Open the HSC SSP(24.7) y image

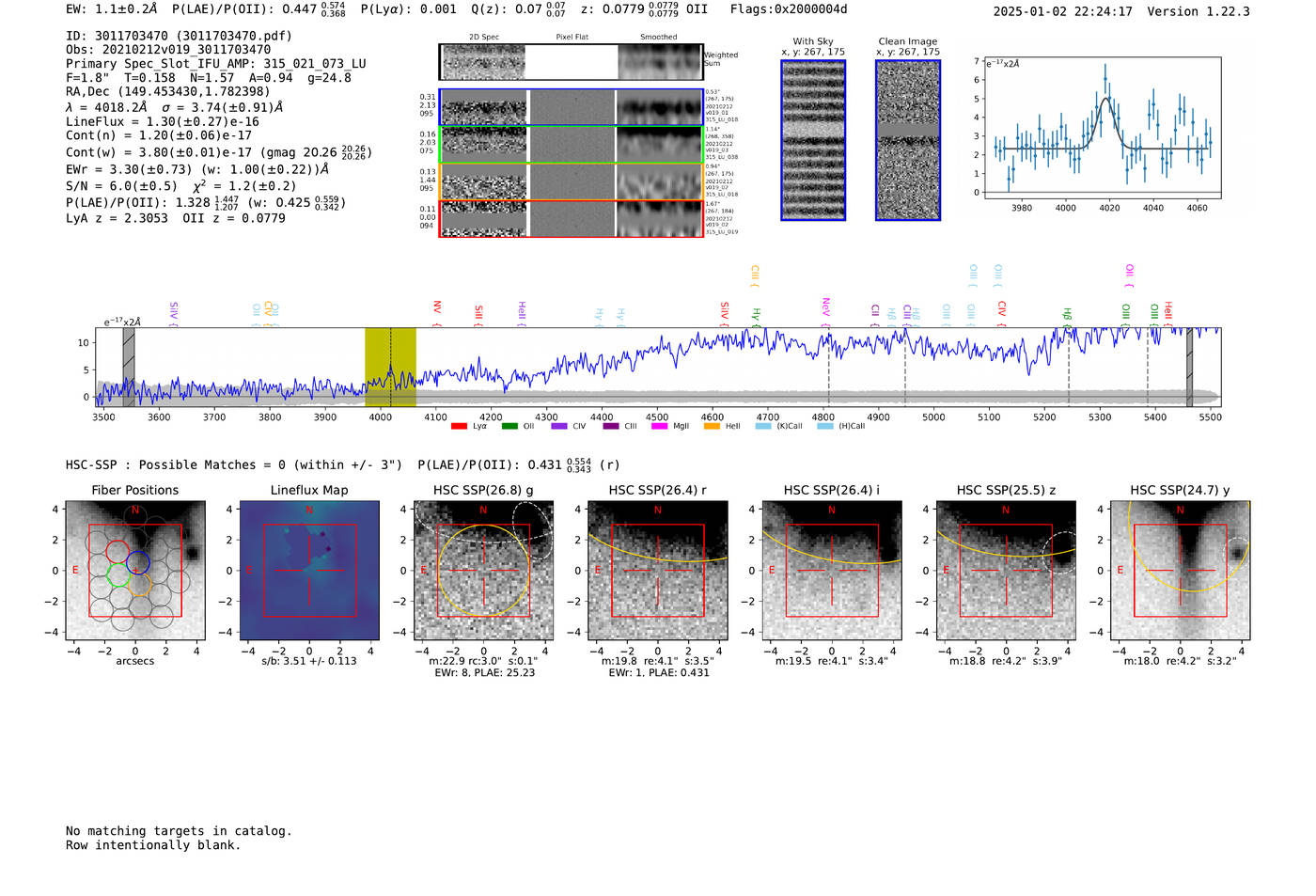pos(1180,570)
